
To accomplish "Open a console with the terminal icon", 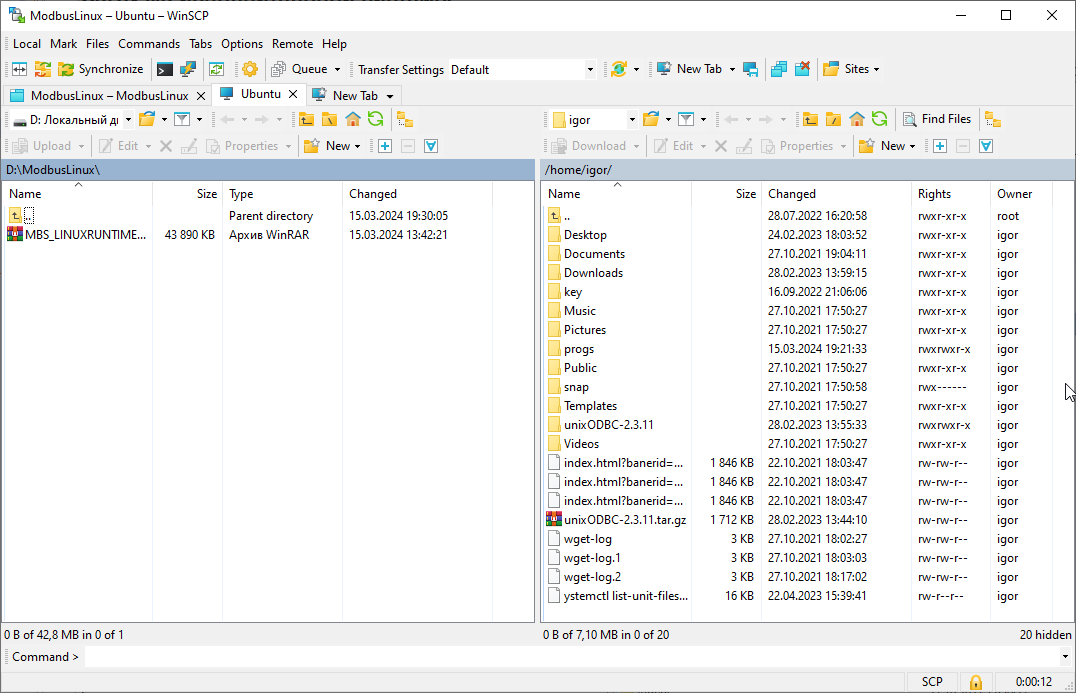I will (x=163, y=69).
